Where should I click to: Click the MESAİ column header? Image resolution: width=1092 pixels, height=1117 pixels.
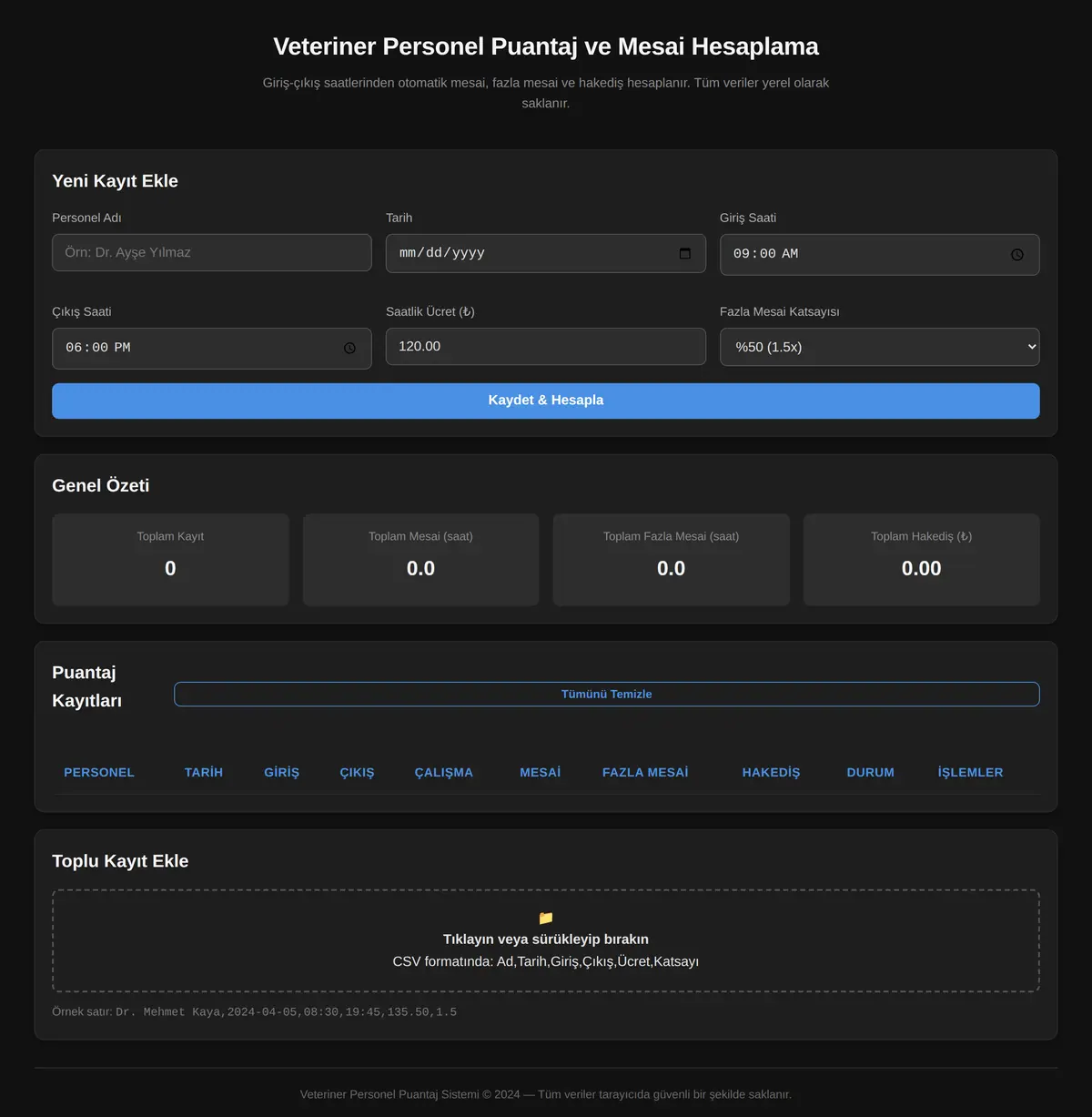(x=541, y=772)
